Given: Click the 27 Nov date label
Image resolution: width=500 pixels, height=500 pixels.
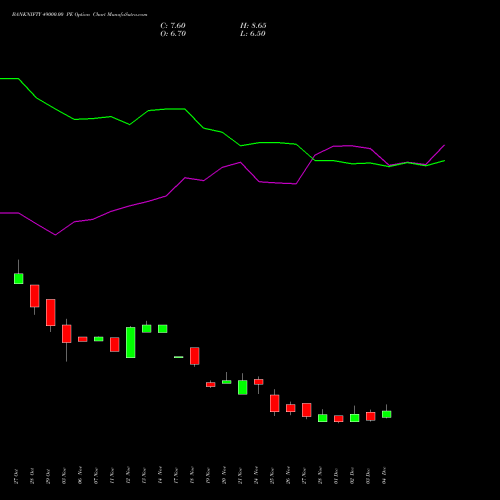Looking at the screenshot, I should [304, 476].
